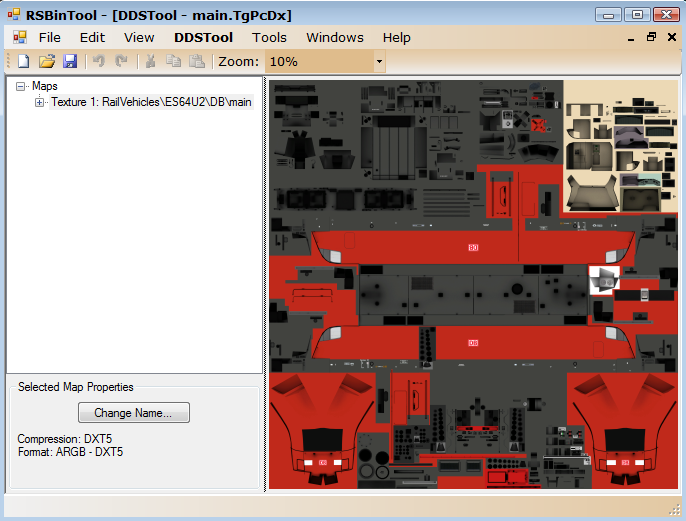
Task: Click the Save disk toolbar icon
Action: click(70, 62)
